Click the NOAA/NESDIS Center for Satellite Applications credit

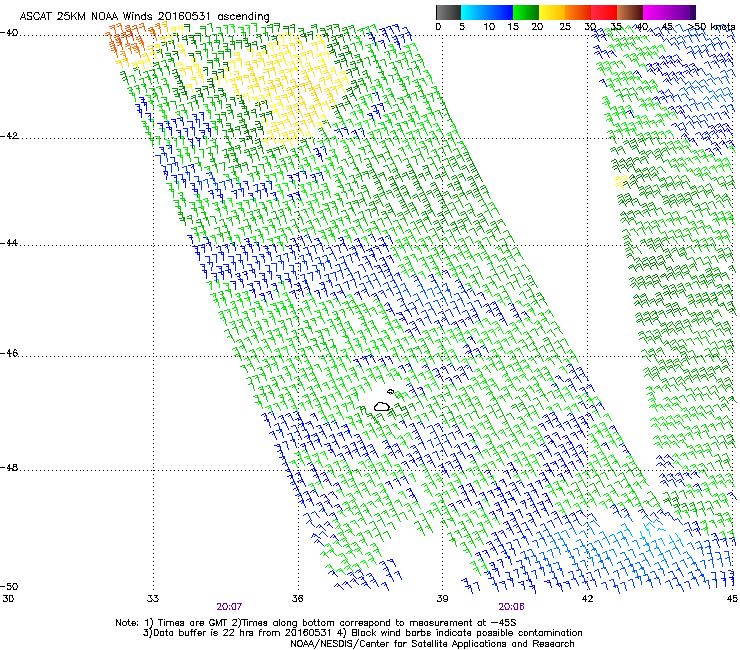pyautogui.click(x=432, y=644)
